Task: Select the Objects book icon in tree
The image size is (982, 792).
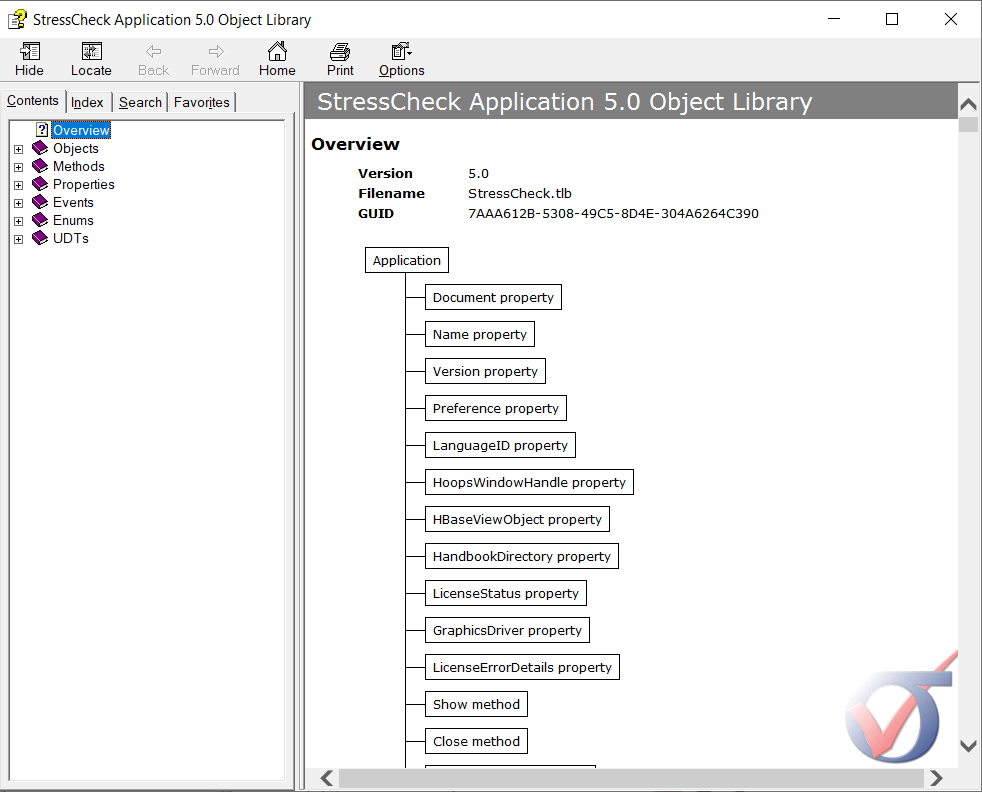Action: coord(40,148)
